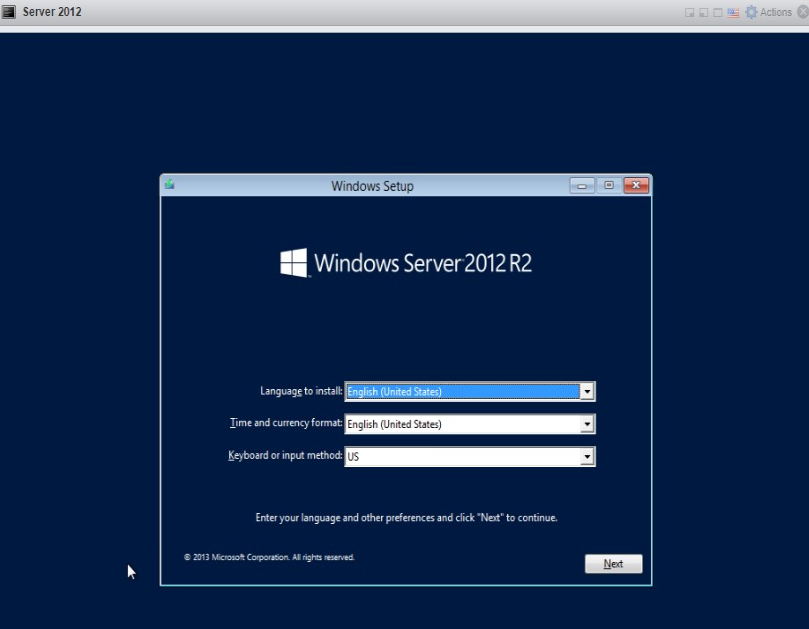
Task: Click the '© 2013 Microsoft Corporation' copyright text
Action: [269, 557]
